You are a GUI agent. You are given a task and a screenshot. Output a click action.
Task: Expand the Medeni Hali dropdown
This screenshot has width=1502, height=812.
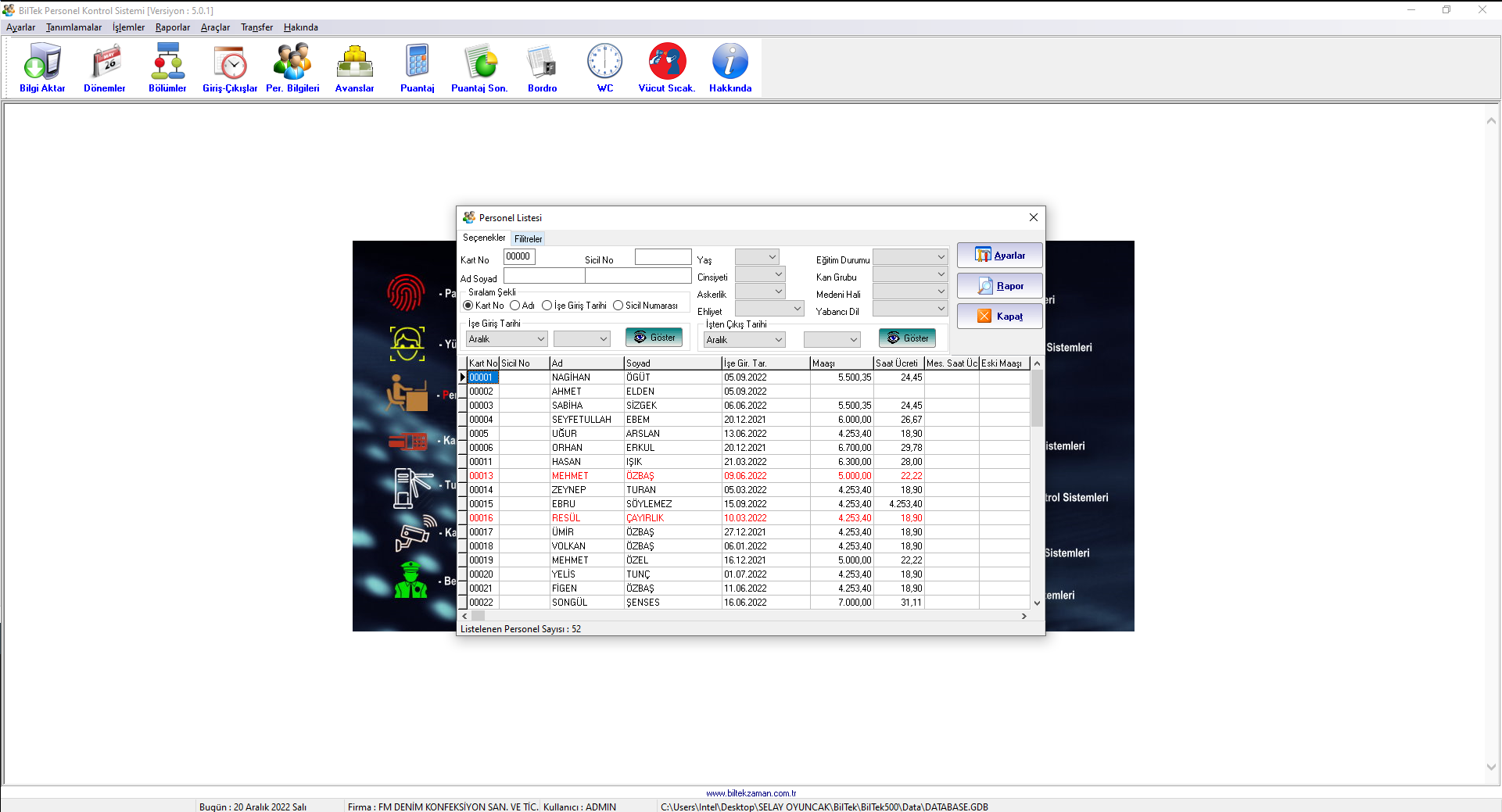pyautogui.click(x=910, y=291)
